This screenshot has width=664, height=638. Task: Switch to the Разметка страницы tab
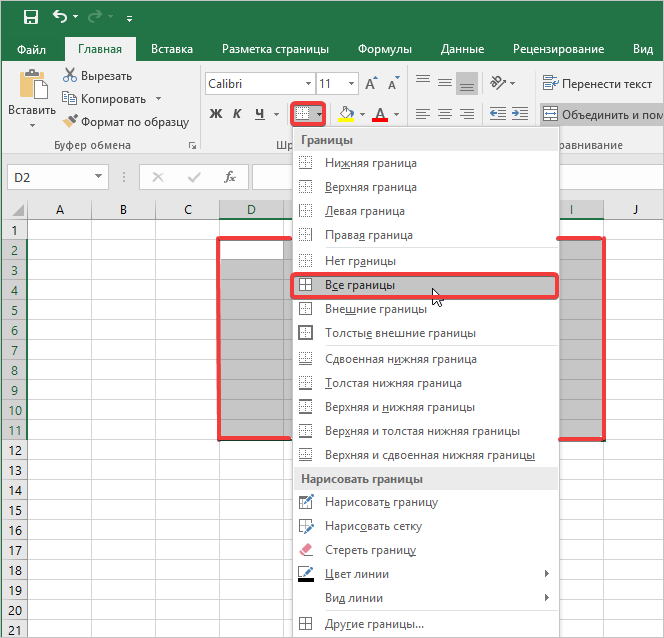[x=275, y=49]
